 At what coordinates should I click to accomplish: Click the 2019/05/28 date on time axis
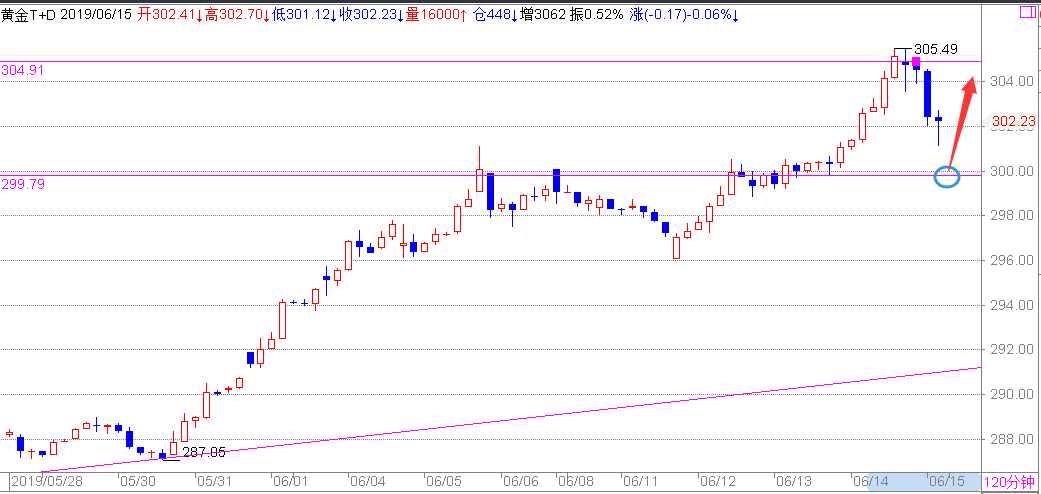click(x=48, y=481)
